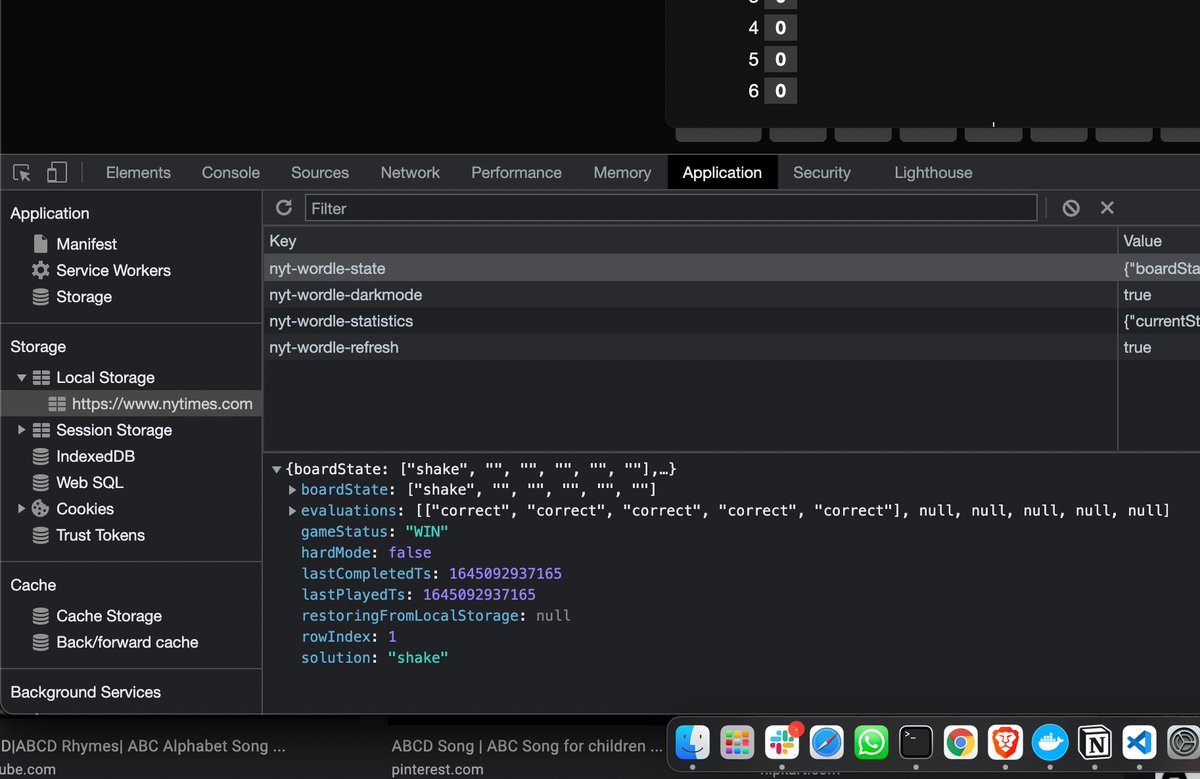Switch to the Memory tab

point(622,173)
